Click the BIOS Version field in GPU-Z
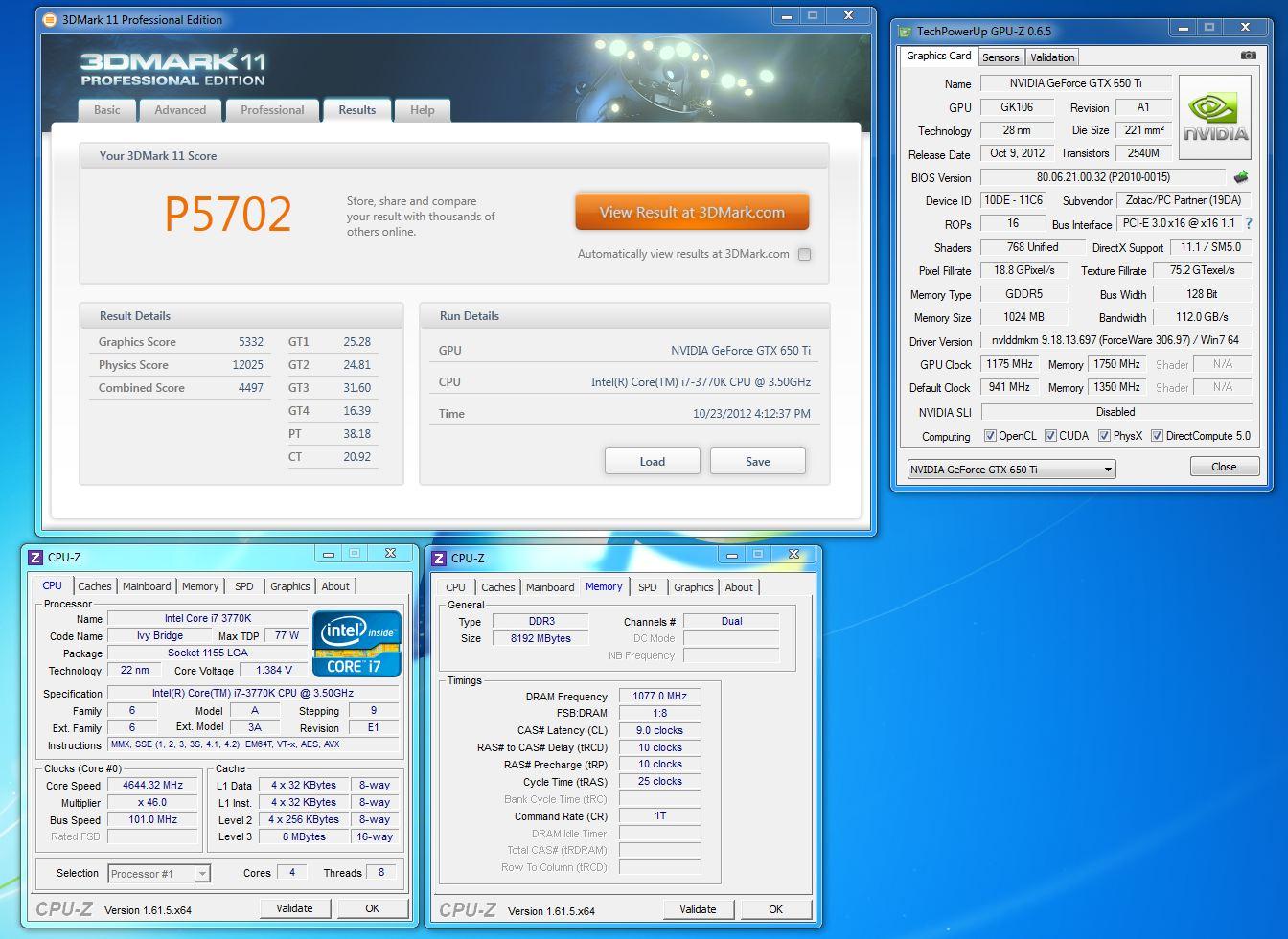Screen dimensions: 1288x939 pos(1103,177)
